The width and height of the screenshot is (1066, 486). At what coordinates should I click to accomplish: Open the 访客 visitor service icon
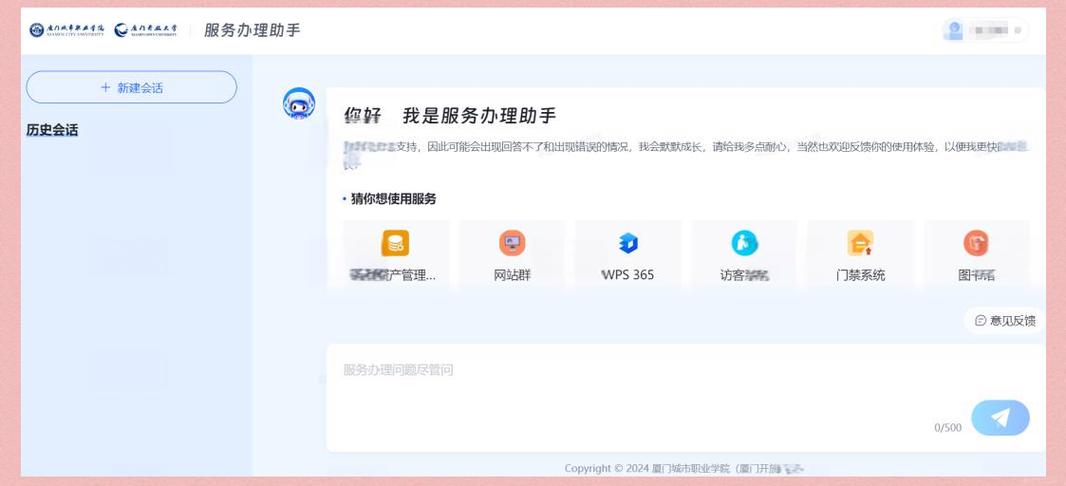tap(744, 243)
